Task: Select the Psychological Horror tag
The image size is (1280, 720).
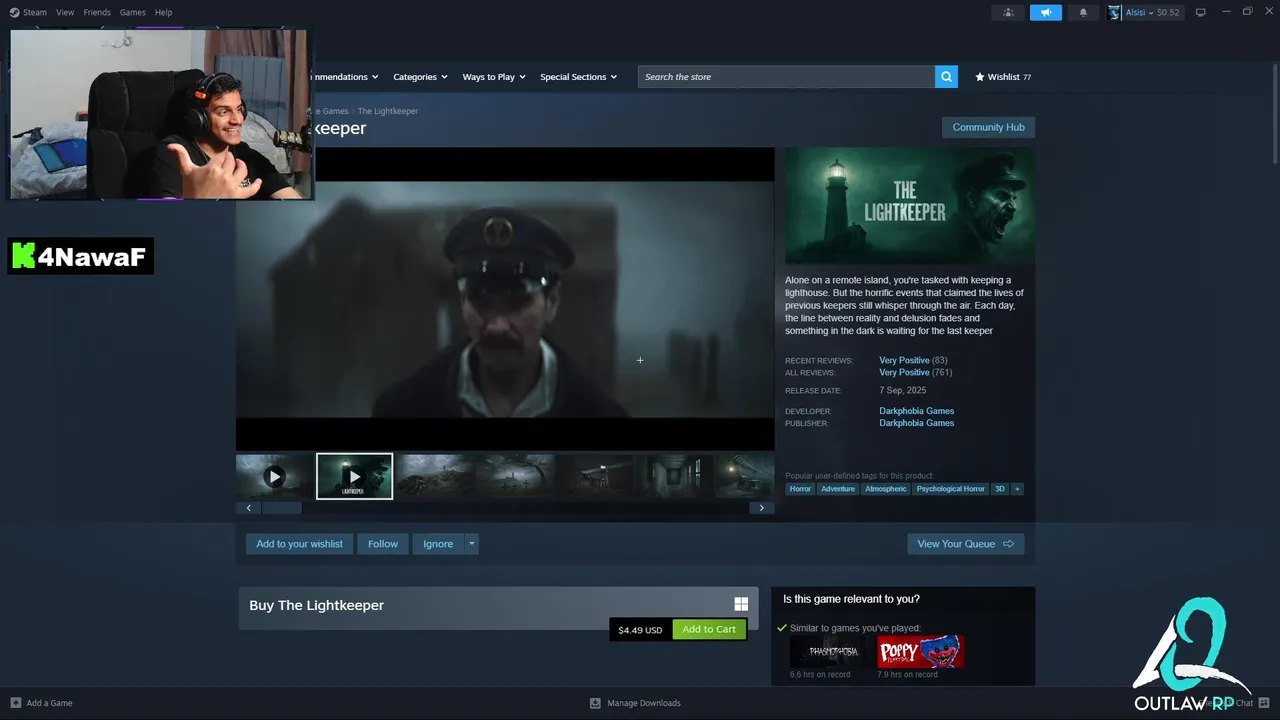Action: [x=950, y=489]
